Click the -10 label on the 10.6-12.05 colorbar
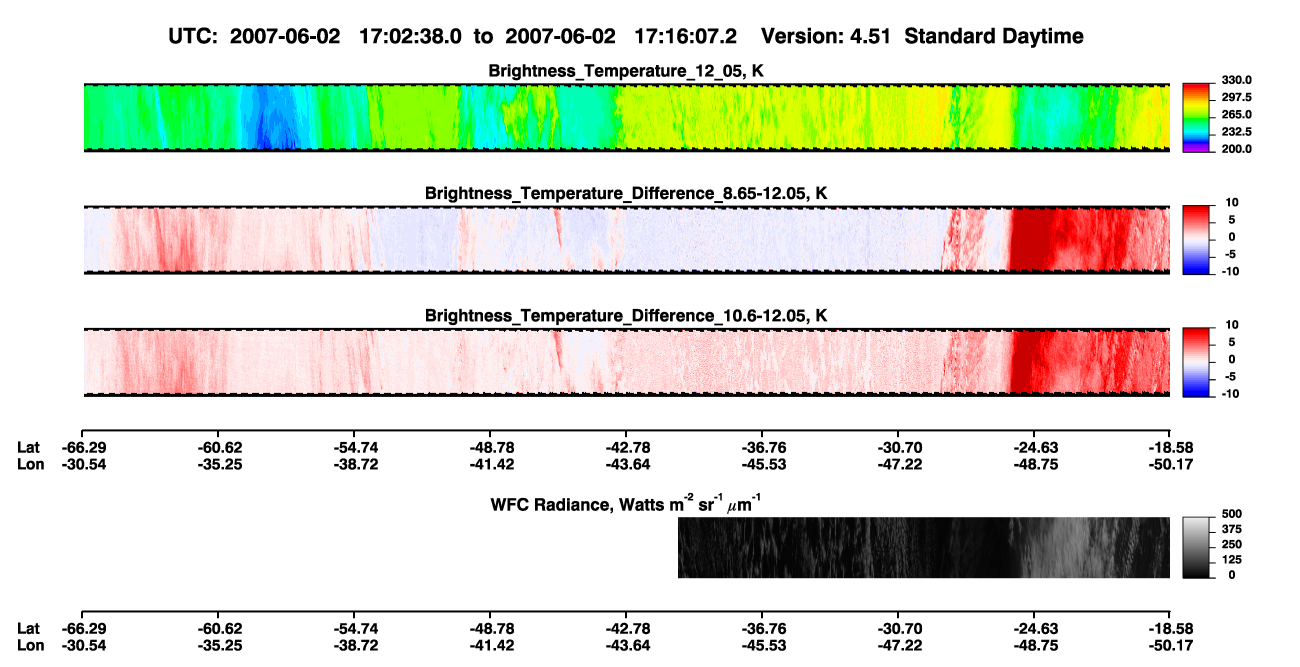The width and height of the screenshot is (1300, 667). pyautogui.click(x=1231, y=393)
